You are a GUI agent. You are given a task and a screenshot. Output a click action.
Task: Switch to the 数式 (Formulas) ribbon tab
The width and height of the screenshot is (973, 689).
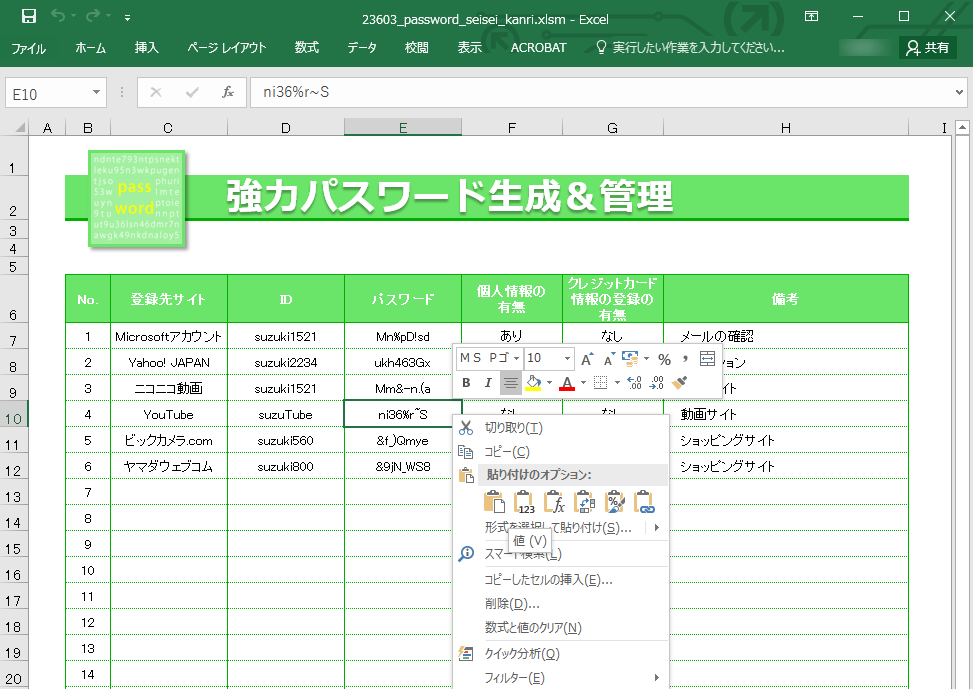pos(306,47)
